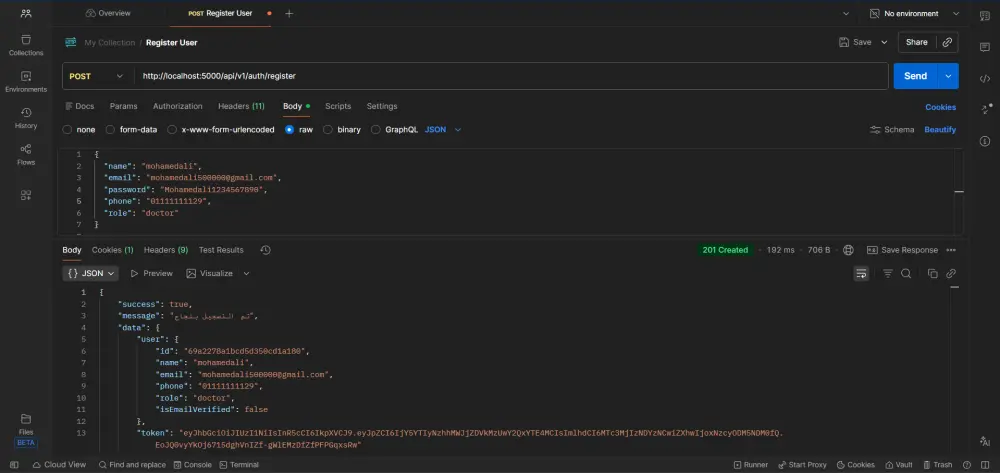Open the Test Results tab
The width and height of the screenshot is (1000, 473).
[221, 250]
